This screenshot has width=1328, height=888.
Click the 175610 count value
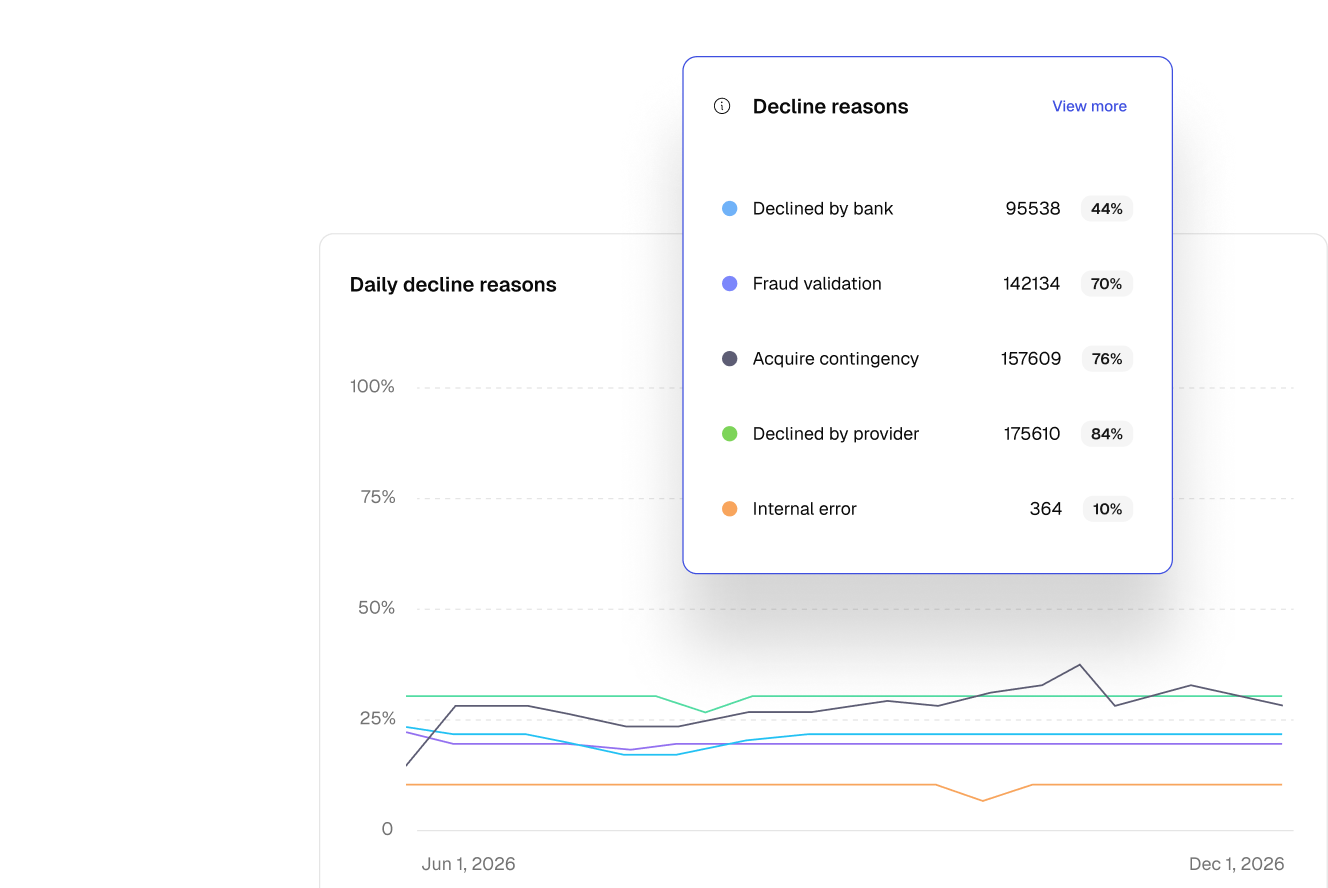pyautogui.click(x=1032, y=434)
